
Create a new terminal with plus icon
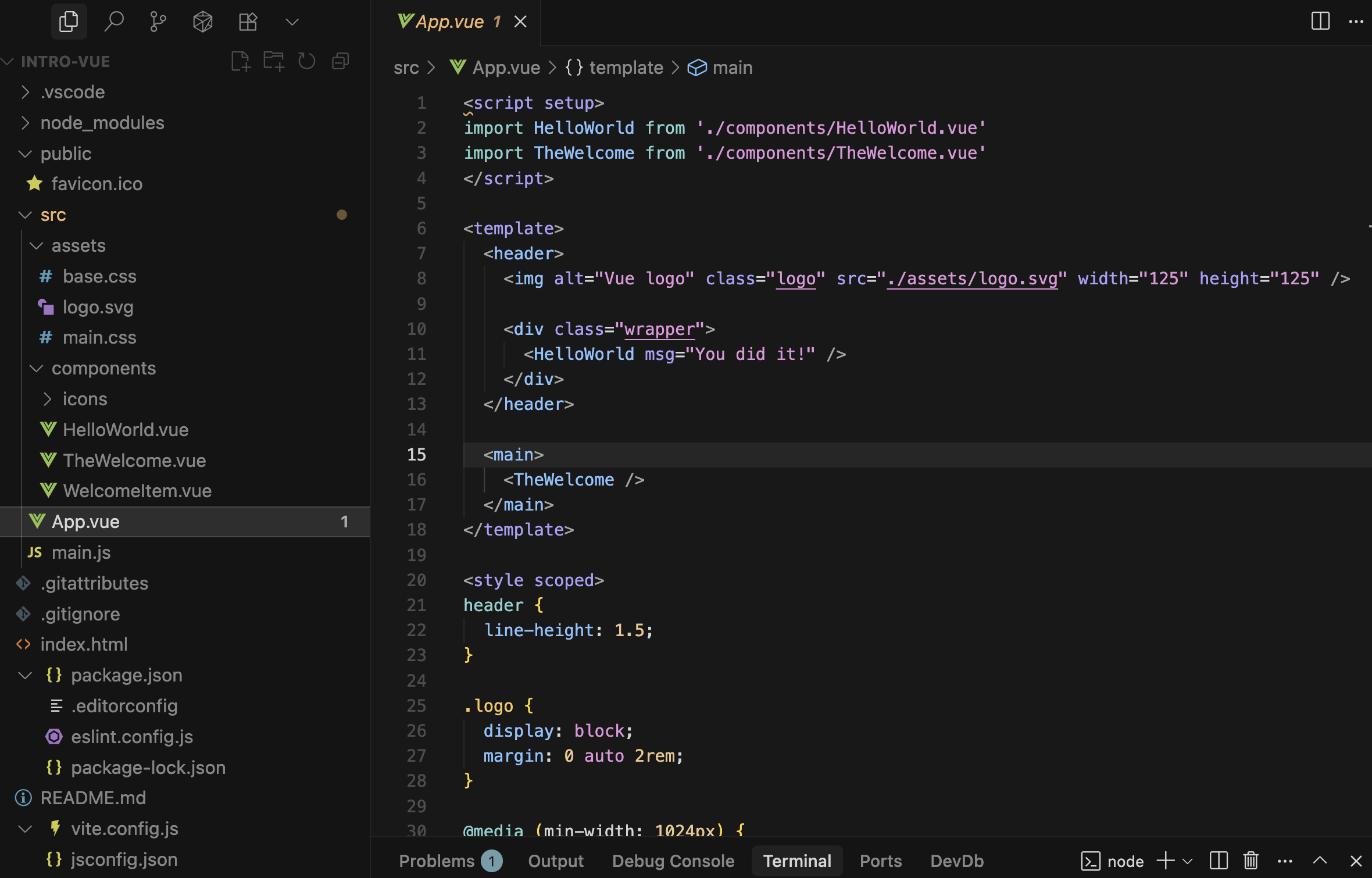coord(1166,861)
